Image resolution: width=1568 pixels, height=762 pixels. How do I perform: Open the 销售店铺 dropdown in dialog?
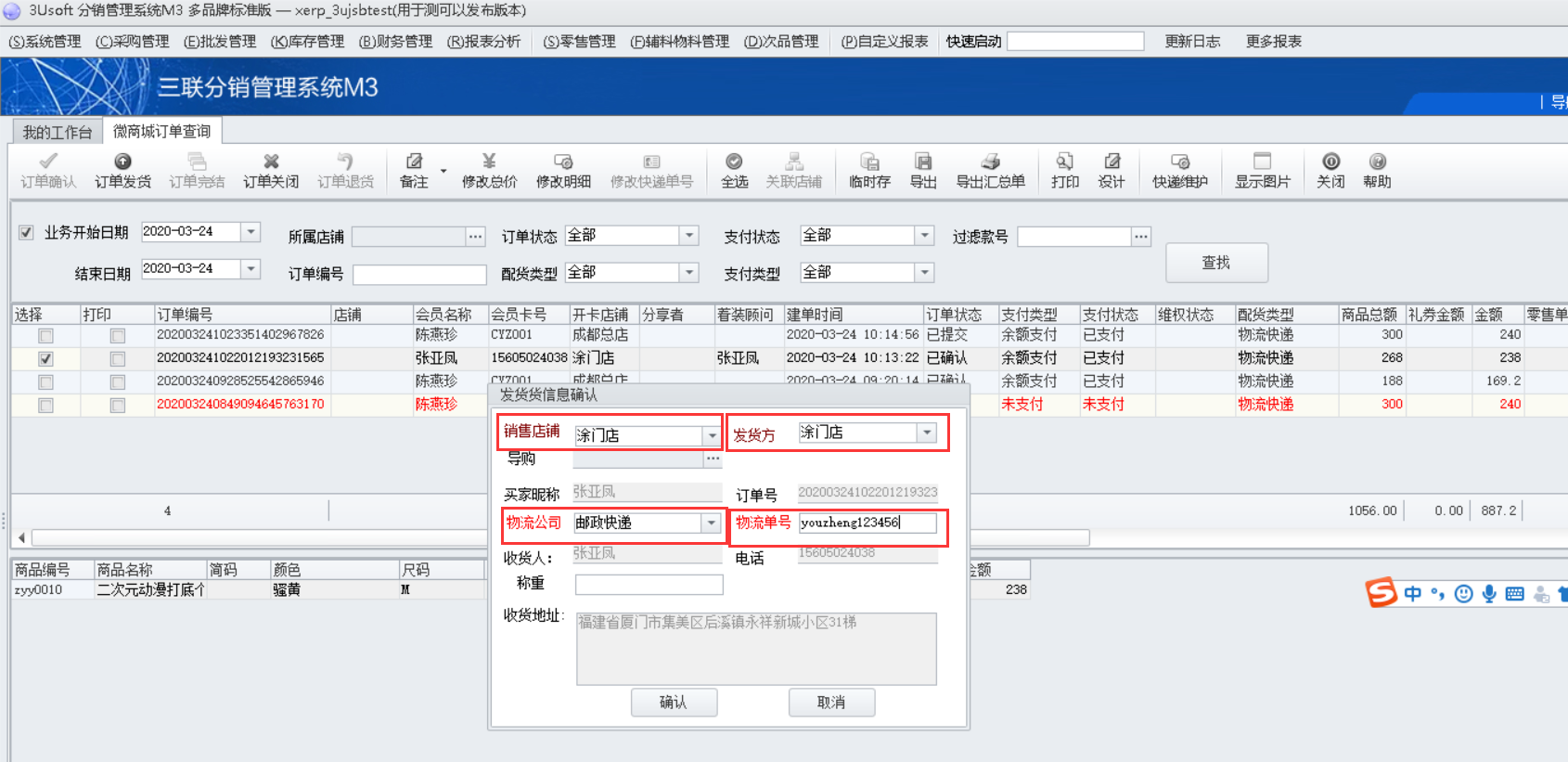[712, 435]
